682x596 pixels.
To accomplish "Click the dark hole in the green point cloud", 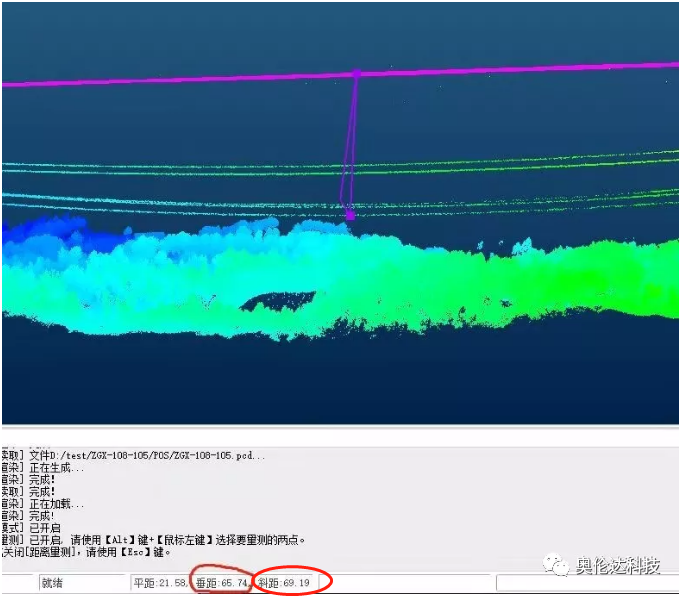I will pyautogui.click(x=278, y=300).
